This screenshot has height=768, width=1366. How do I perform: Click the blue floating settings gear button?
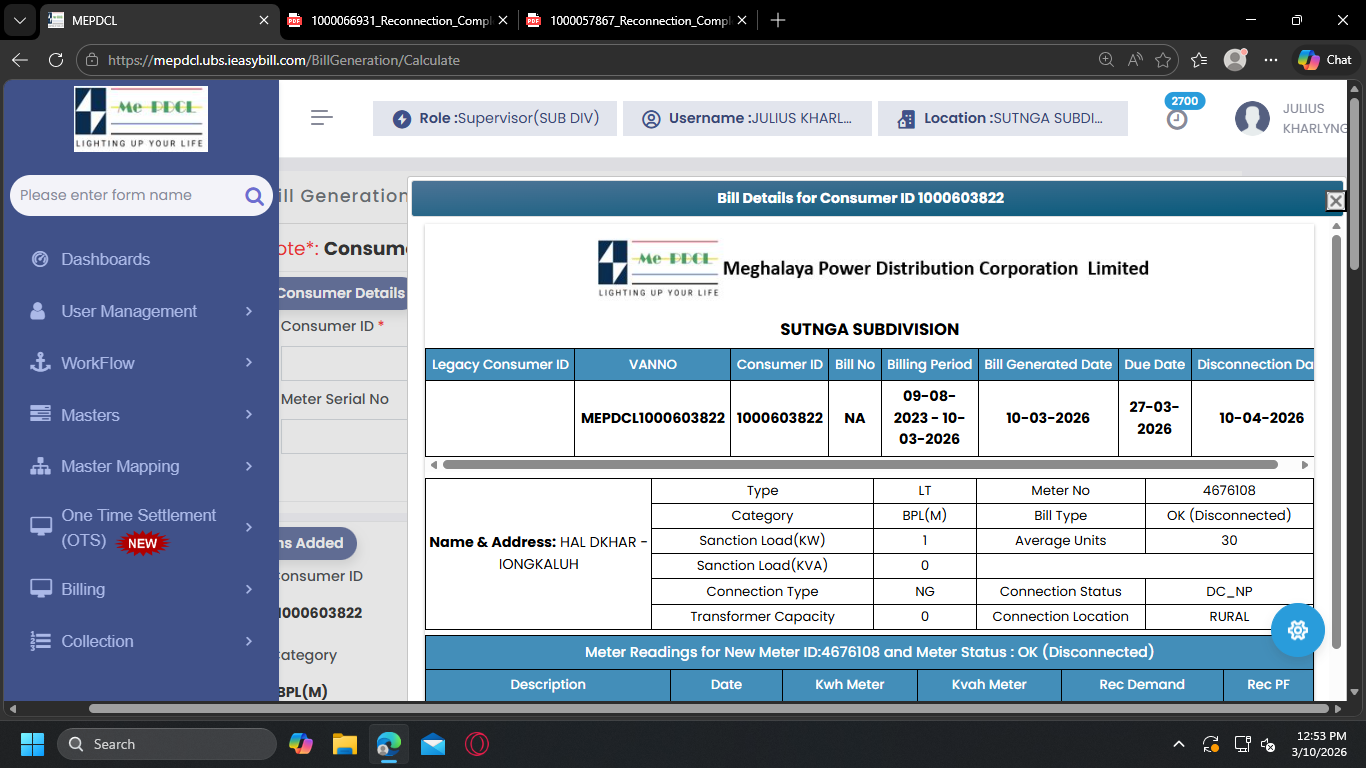pyautogui.click(x=1298, y=630)
